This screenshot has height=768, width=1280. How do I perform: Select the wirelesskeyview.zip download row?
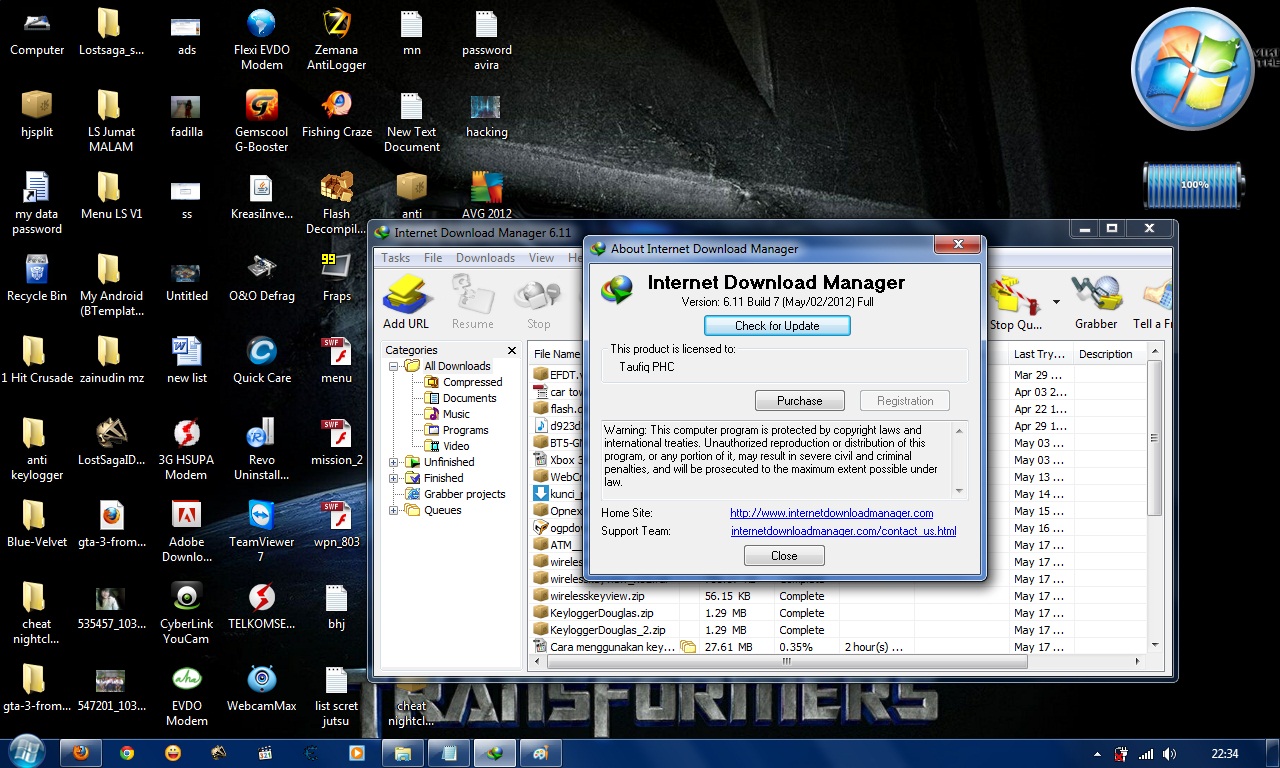(838, 596)
